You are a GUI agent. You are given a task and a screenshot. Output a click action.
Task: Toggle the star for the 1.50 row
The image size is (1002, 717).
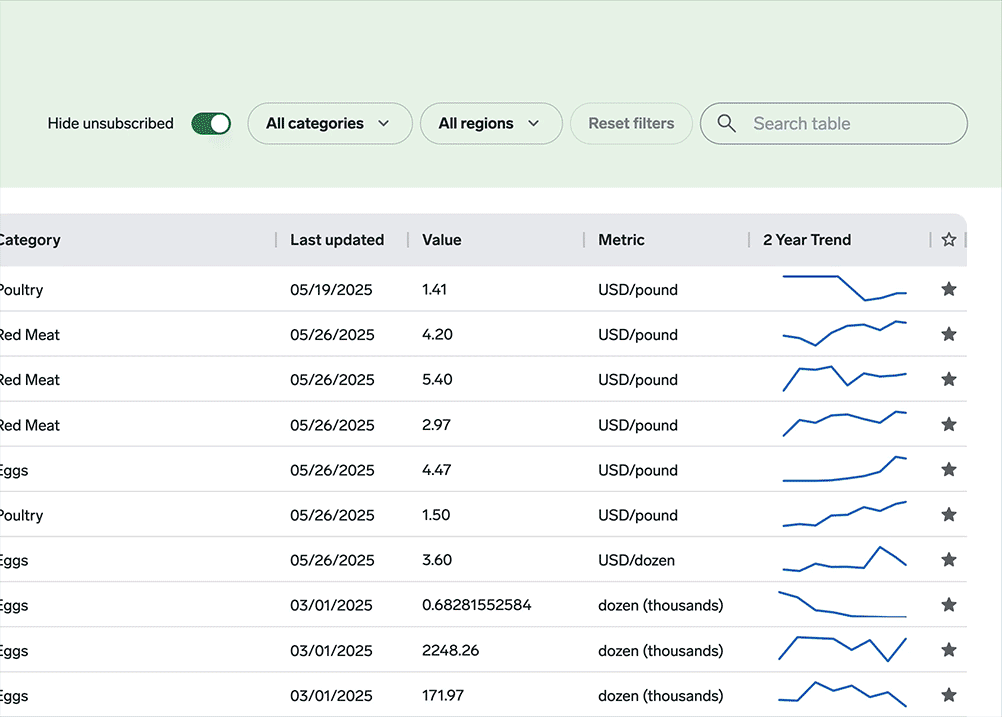pos(949,514)
